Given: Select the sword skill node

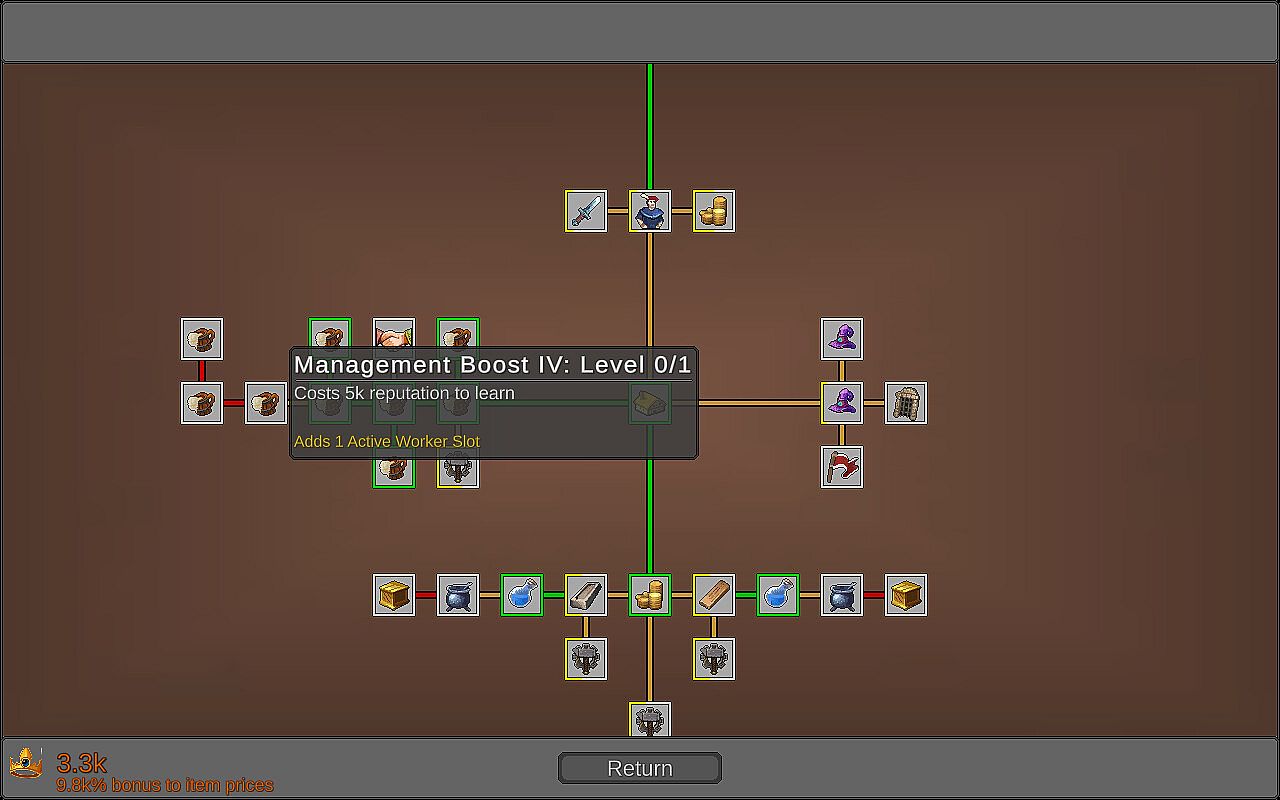Looking at the screenshot, I should 586,211.
